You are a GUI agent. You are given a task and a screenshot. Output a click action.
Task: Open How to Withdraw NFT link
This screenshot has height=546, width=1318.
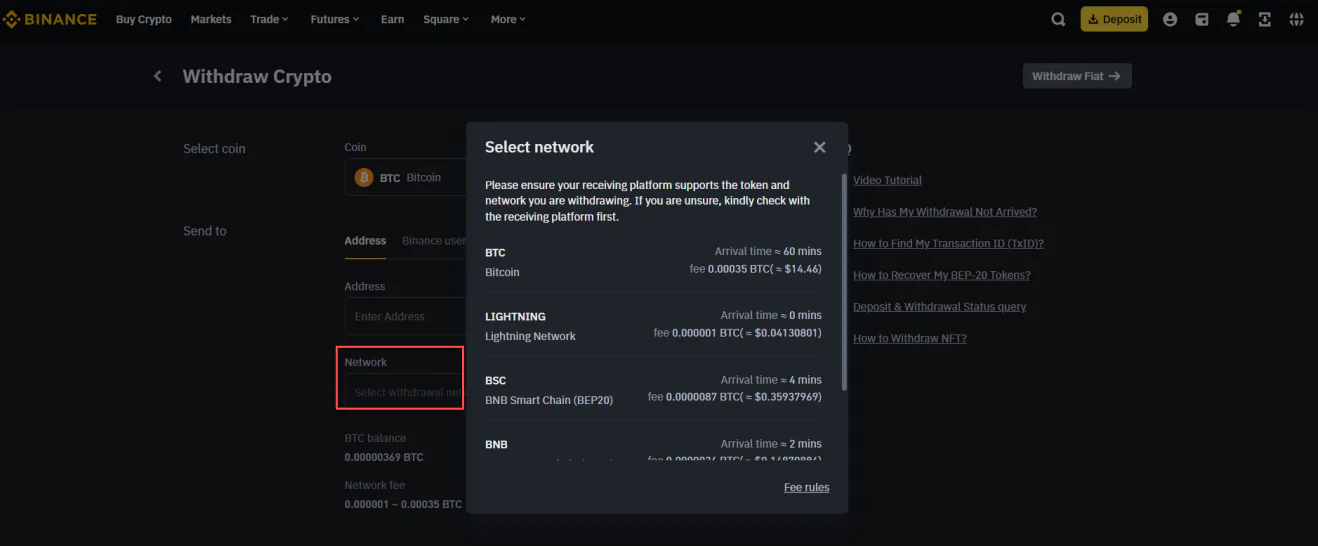point(910,338)
